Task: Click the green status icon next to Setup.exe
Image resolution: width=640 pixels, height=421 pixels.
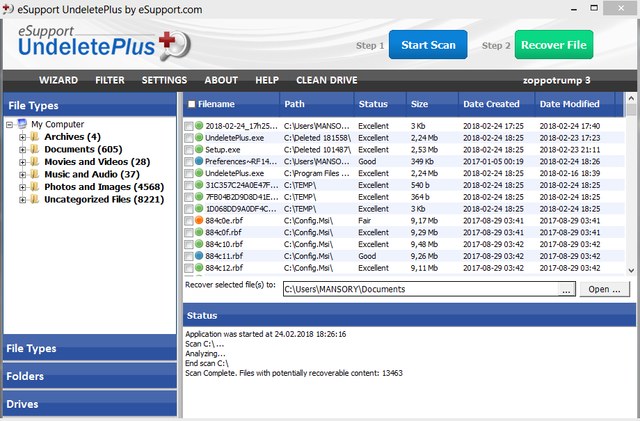Action: coord(200,149)
